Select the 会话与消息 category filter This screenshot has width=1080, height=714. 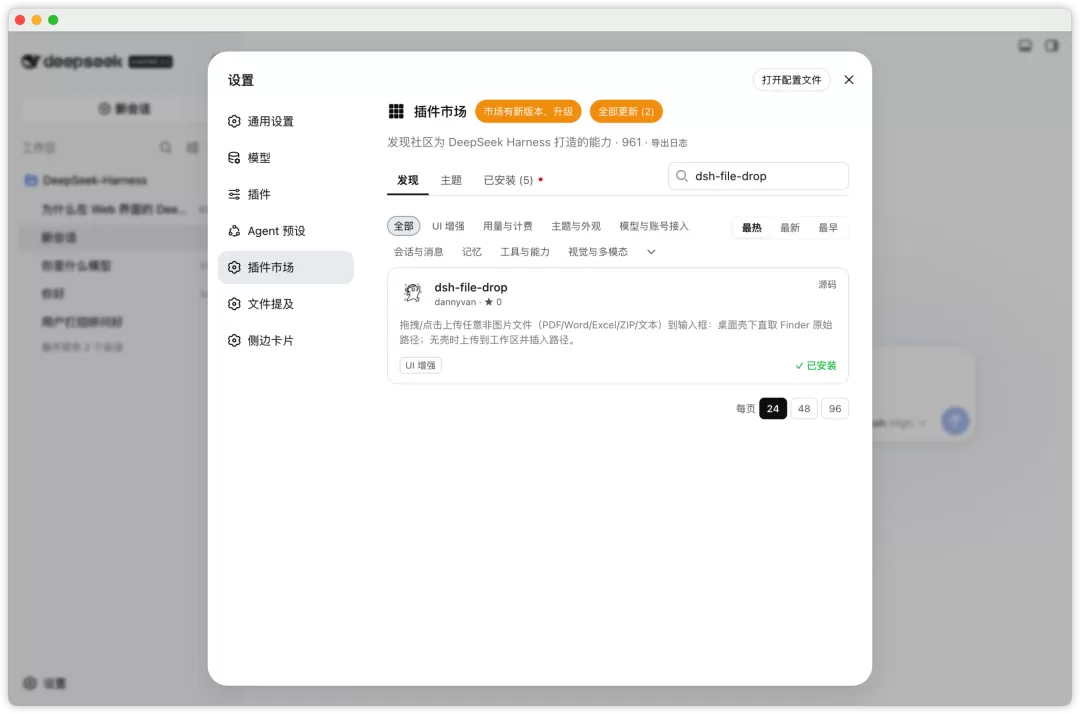(x=419, y=252)
